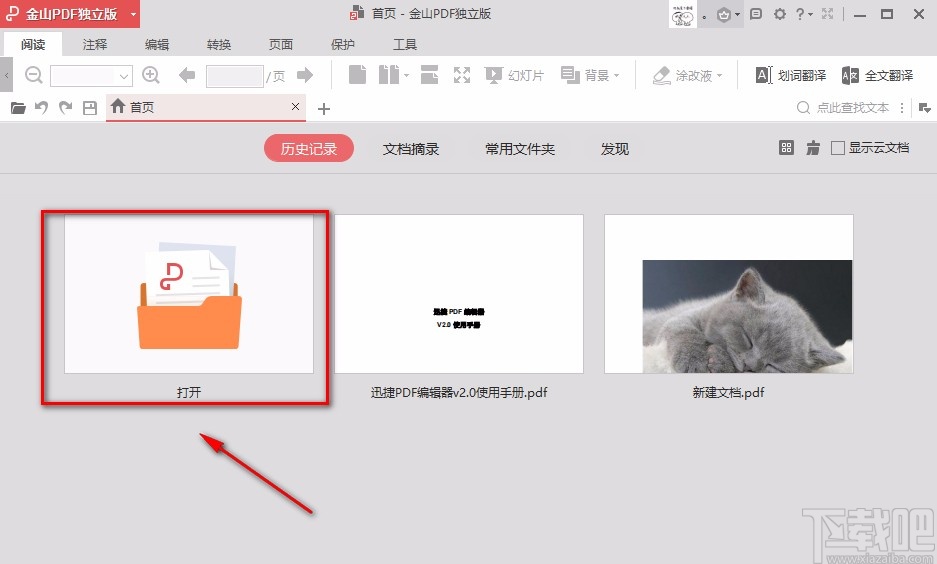The height and width of the screenshot is (564, 937).
Task: Click the 打开 label text
Action: [189, 393]
